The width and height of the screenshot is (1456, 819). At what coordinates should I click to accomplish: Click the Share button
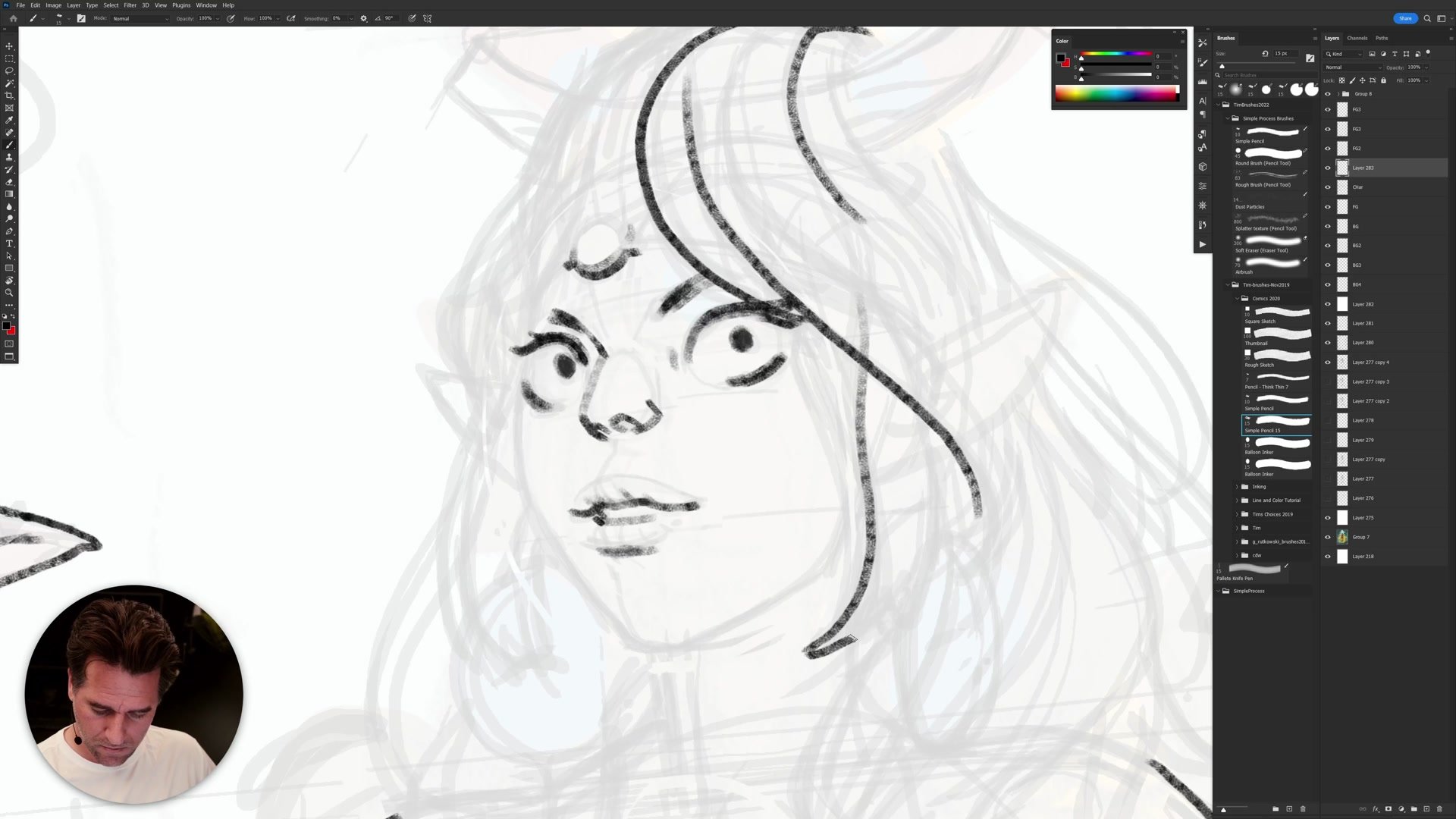1405,18
